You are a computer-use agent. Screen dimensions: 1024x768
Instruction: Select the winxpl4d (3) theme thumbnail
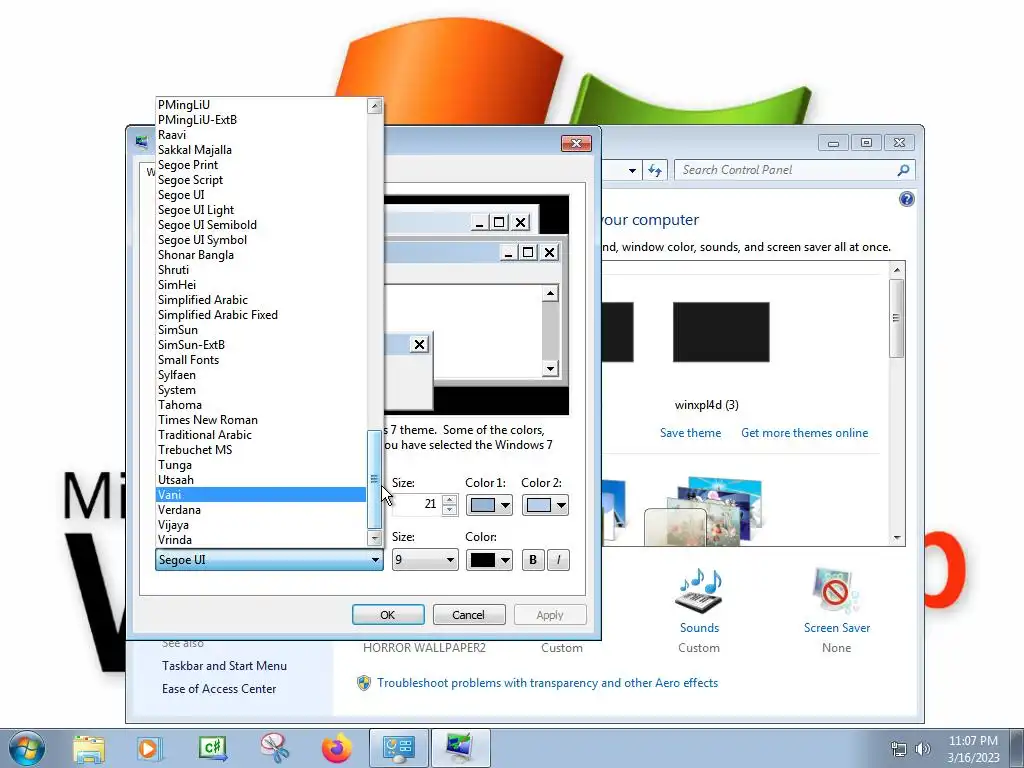pos(721,332)
